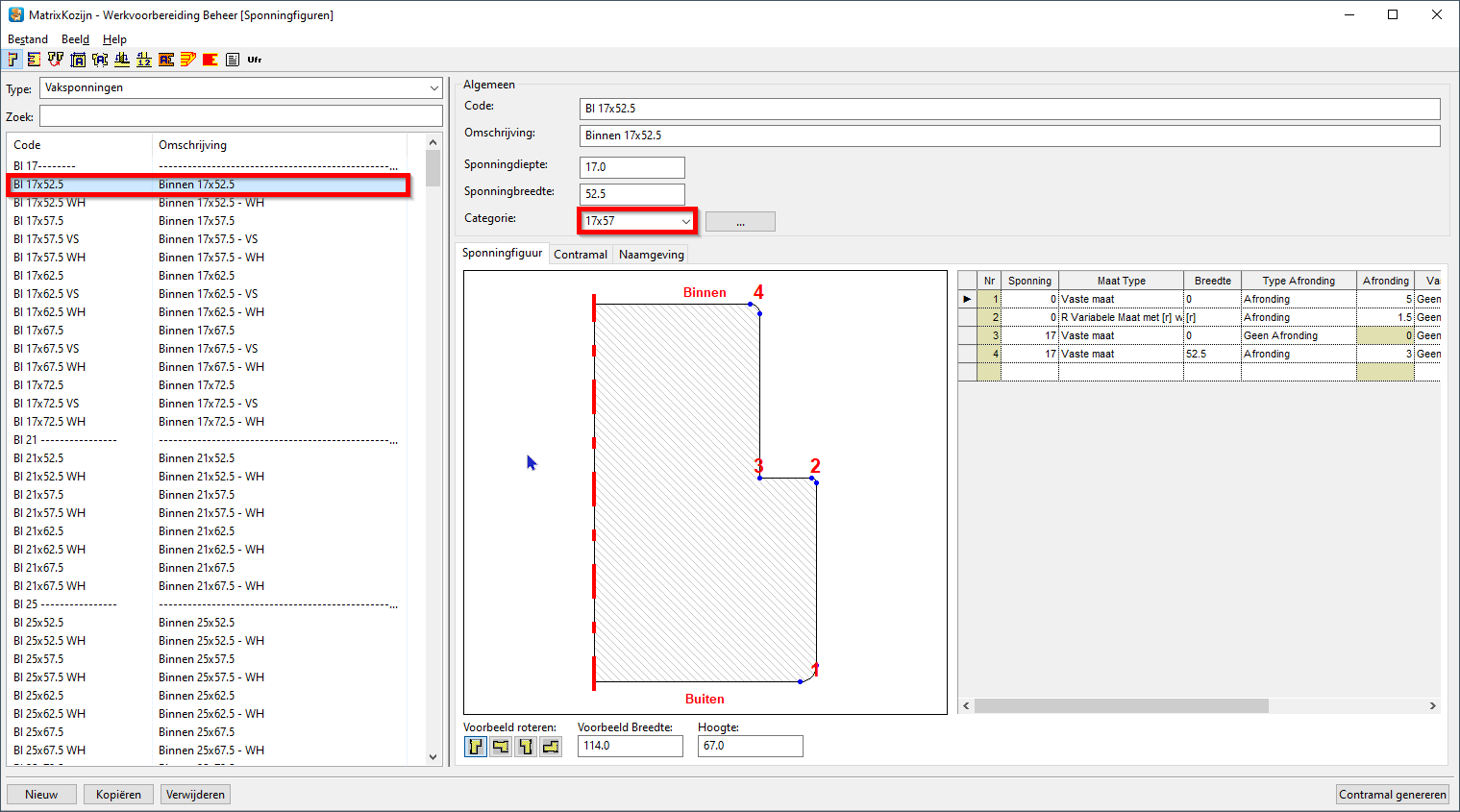This screenshot has height=812, width=1460.
Task: Open the Maat Type dropdown in row 2
Action: pos(1121,316)
